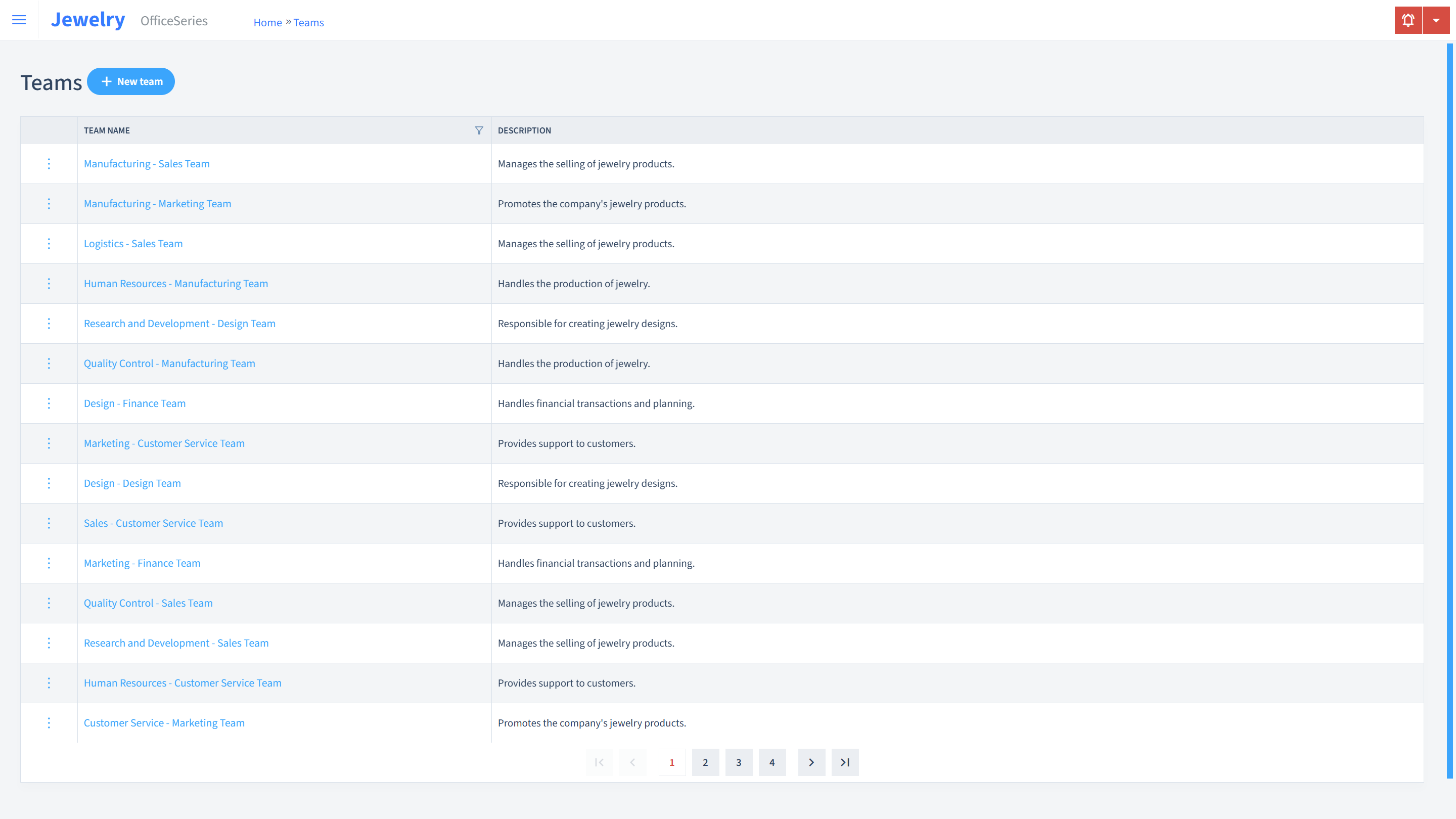Open Human Resources Customer Service Team link
This screenshot has width=1456, height=819.
pyautogui.click(x=183, y=682)
